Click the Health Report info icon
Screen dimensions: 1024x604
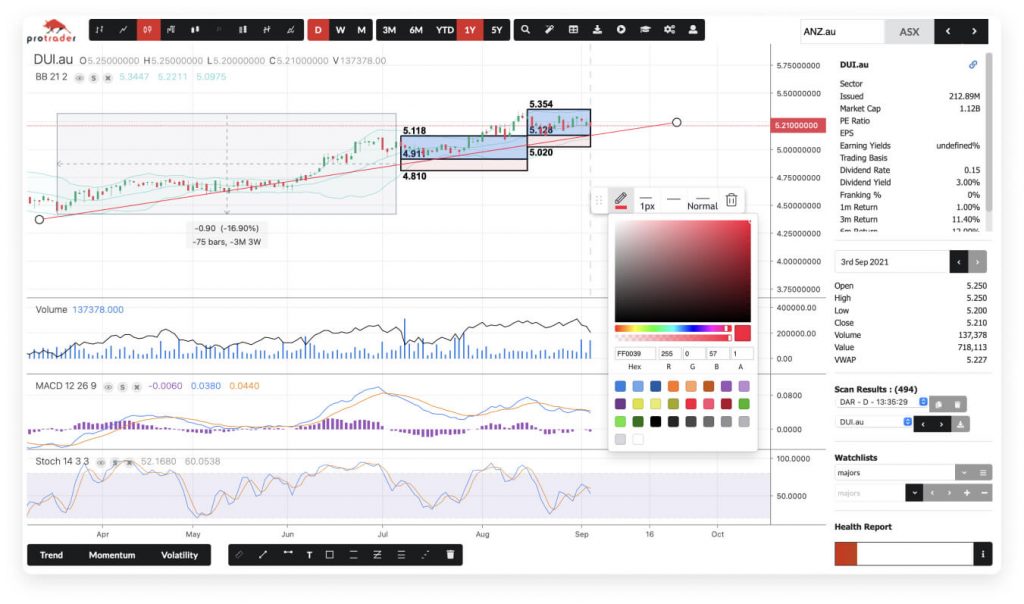coord(983,554)
